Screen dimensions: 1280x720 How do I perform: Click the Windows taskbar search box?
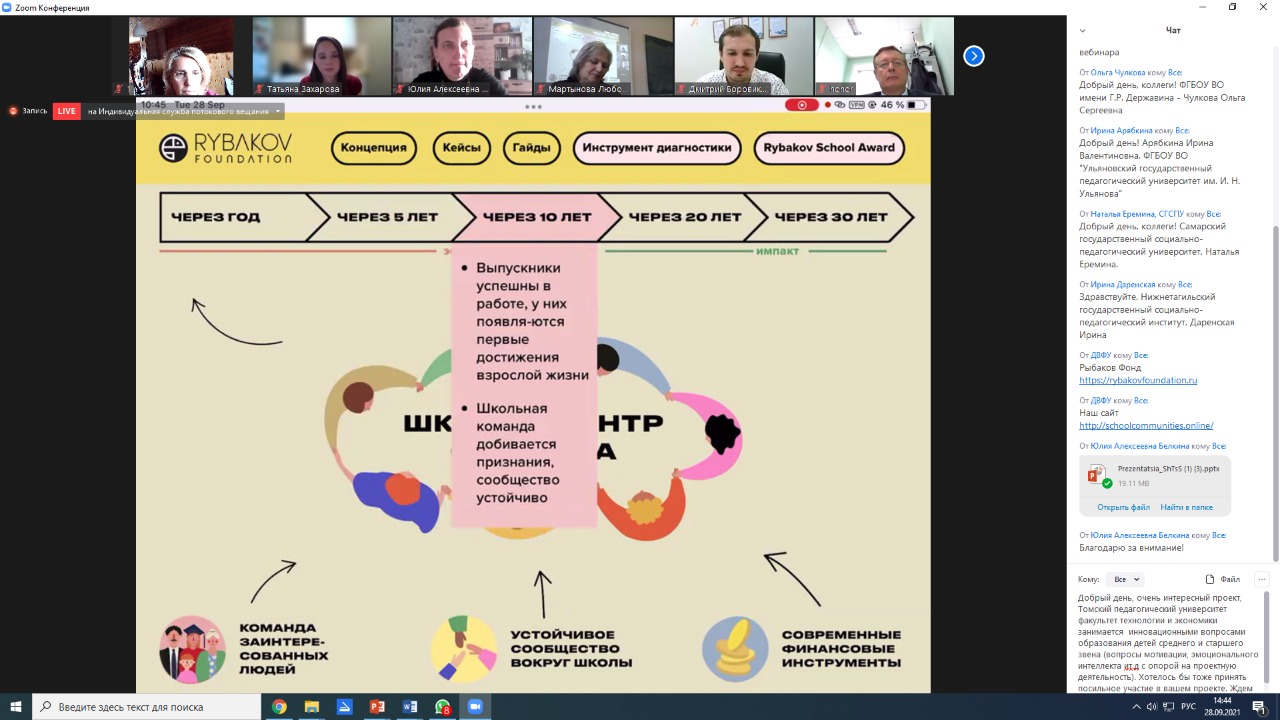(x=144, y=707)
